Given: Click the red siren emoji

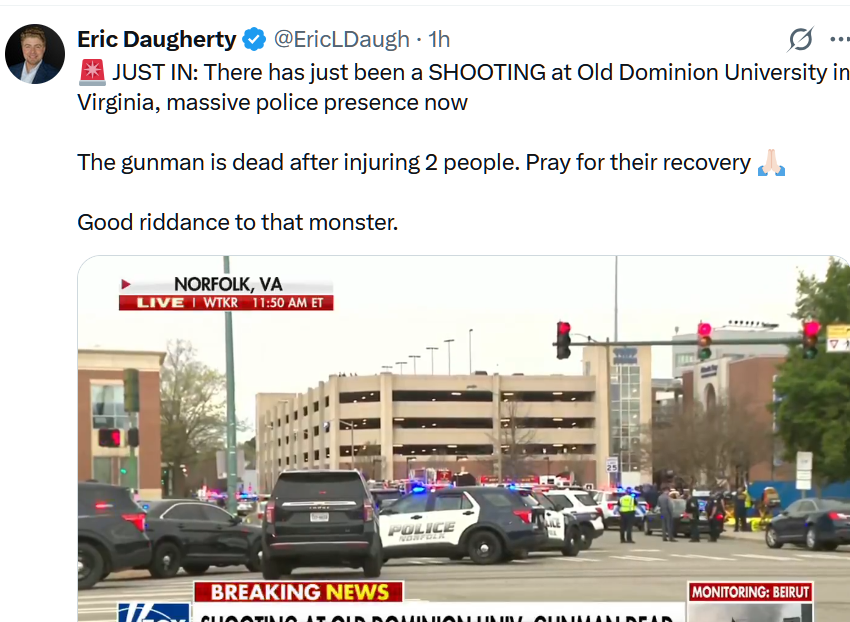Looking at the screenshot, I should [x=92, y=73].
